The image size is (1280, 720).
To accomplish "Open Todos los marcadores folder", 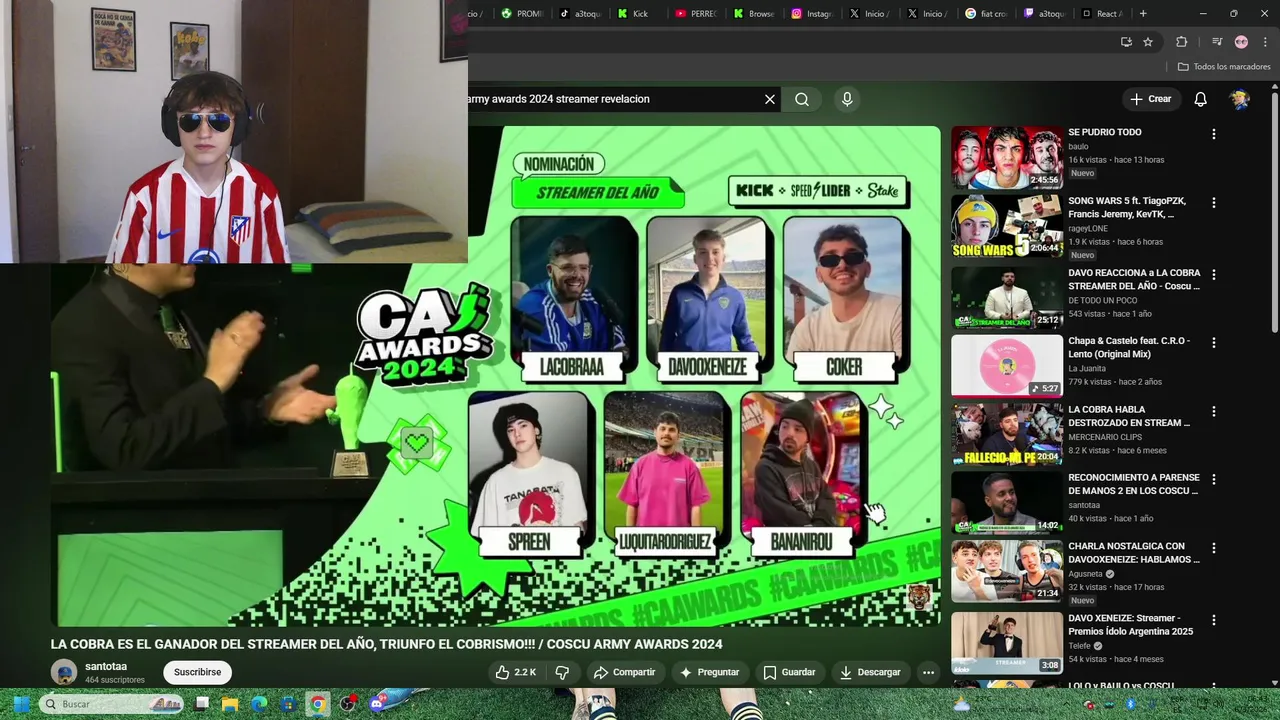I will [1224, 67].
